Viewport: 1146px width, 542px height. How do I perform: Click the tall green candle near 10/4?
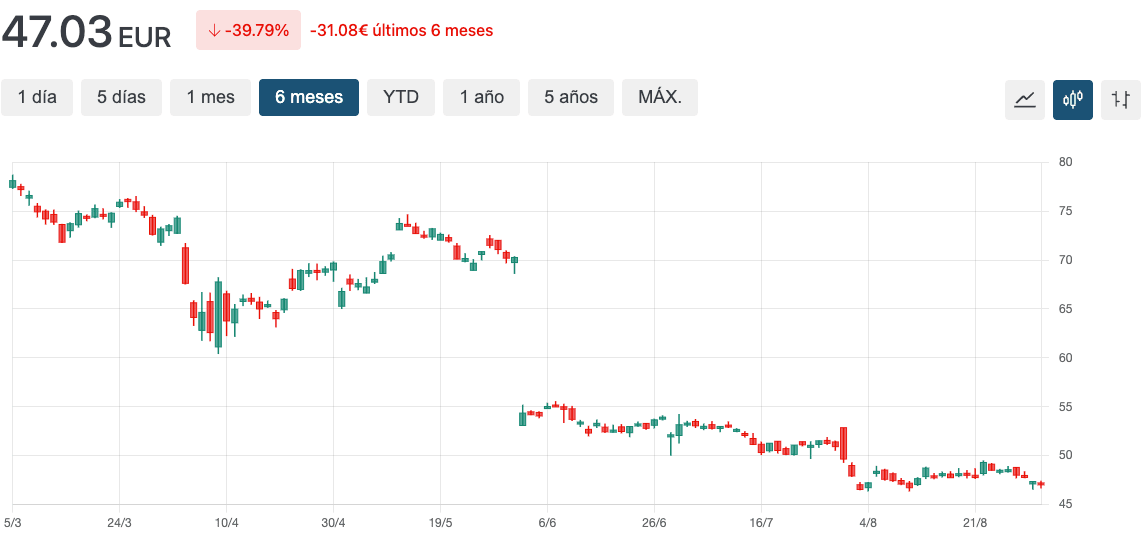[x=218, y=315]
